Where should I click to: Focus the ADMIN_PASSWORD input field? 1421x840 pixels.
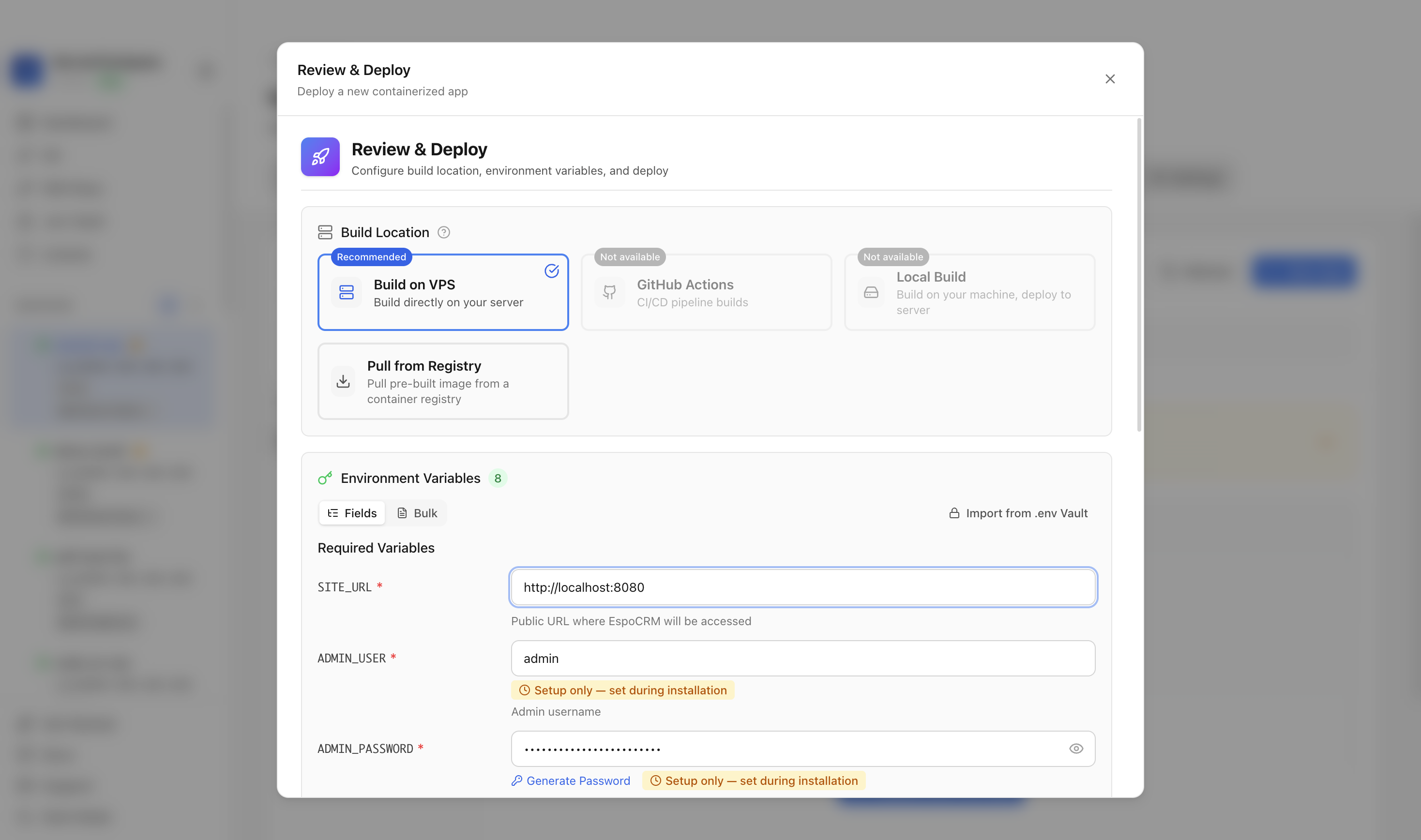803,749
